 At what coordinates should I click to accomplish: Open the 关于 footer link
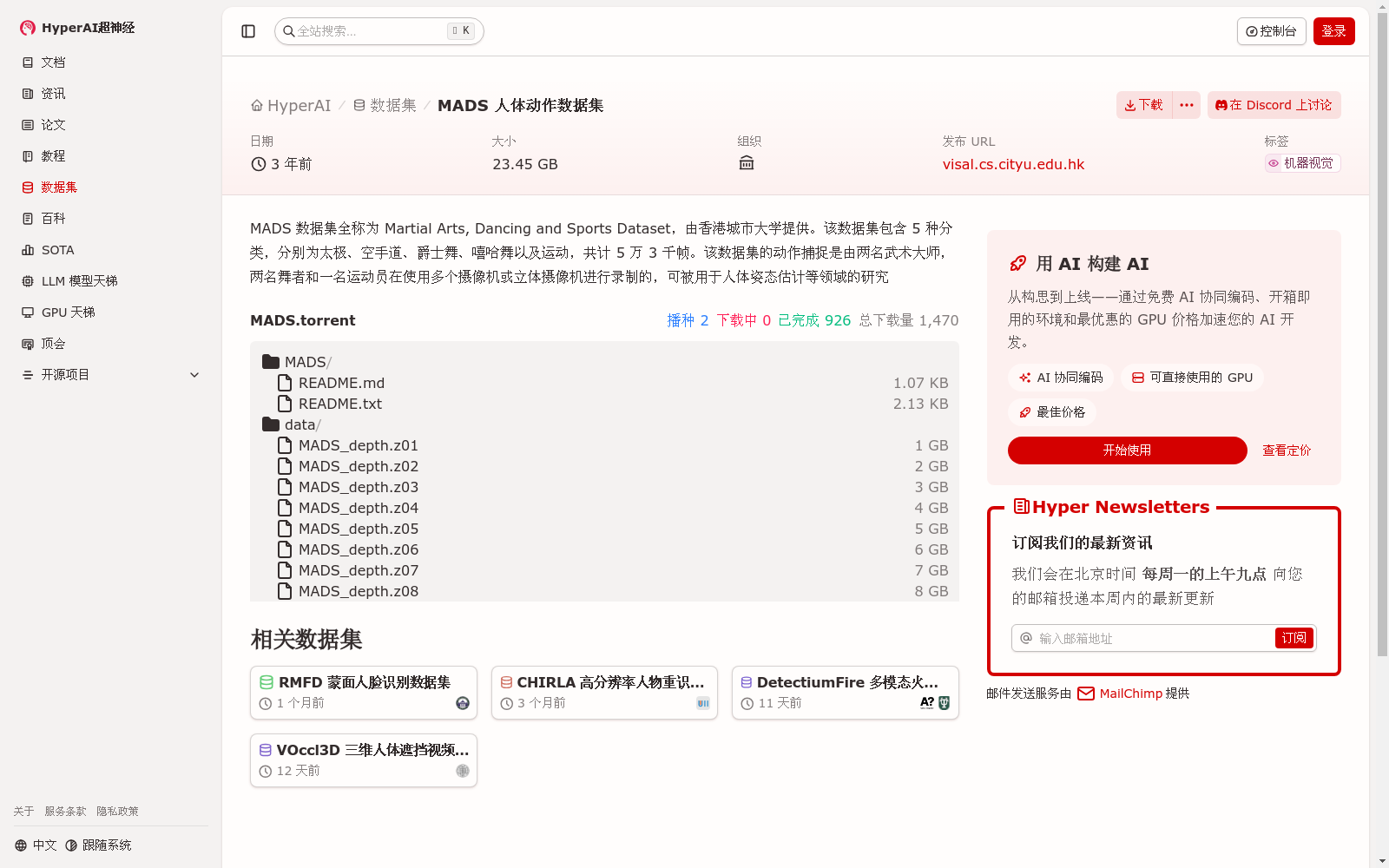point(23,812)
